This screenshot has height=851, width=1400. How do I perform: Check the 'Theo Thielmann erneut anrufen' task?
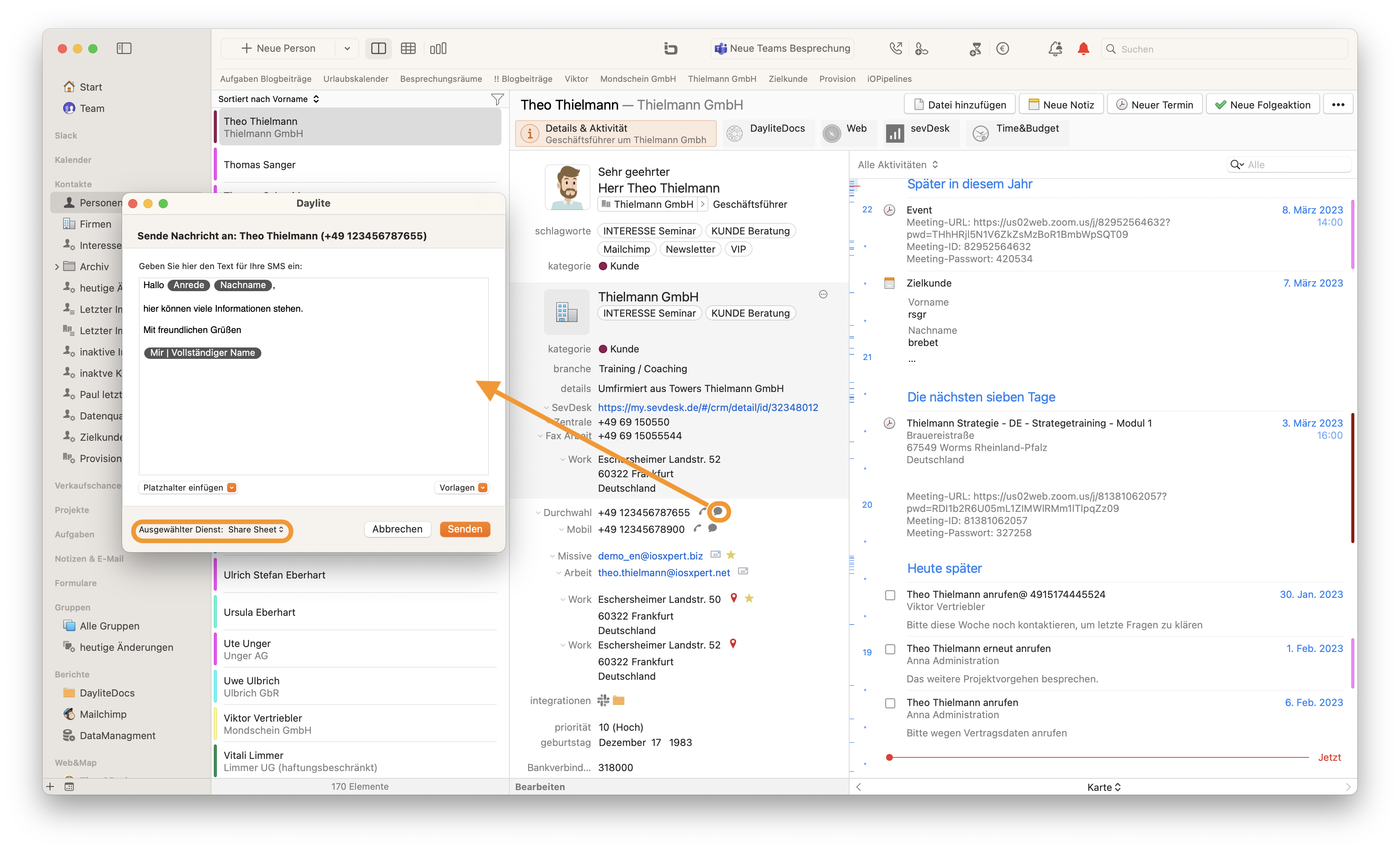coord(890,649)
